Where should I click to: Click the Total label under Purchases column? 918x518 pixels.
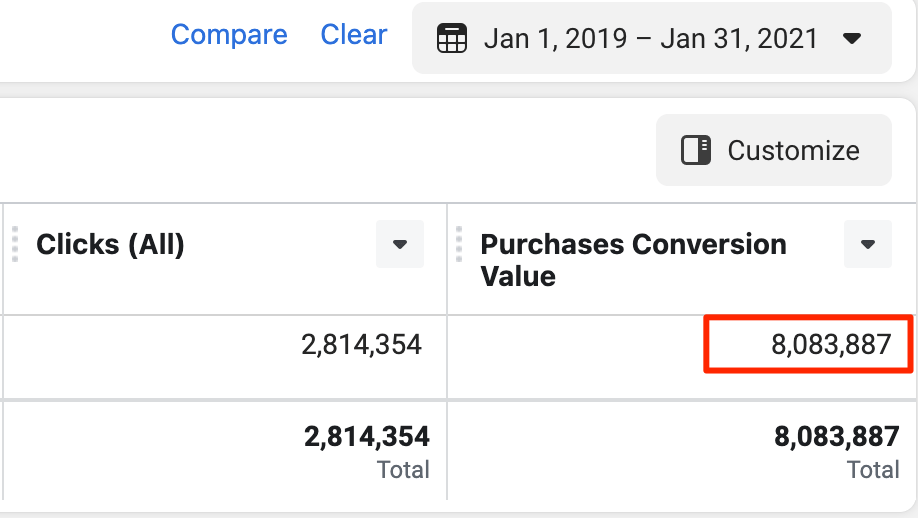click(873, 469)
